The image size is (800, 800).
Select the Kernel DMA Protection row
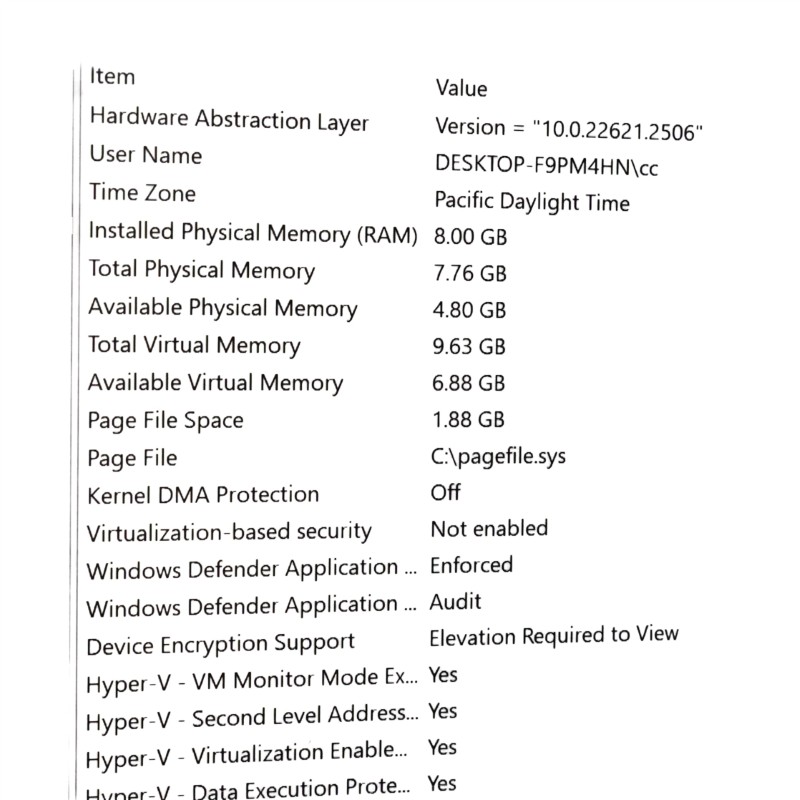coord(203,495)
